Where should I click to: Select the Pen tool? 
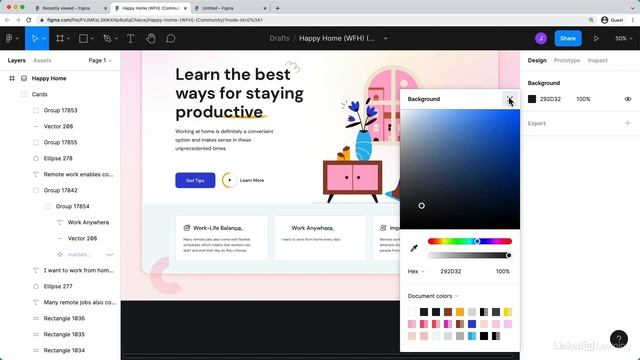[107, 38]
